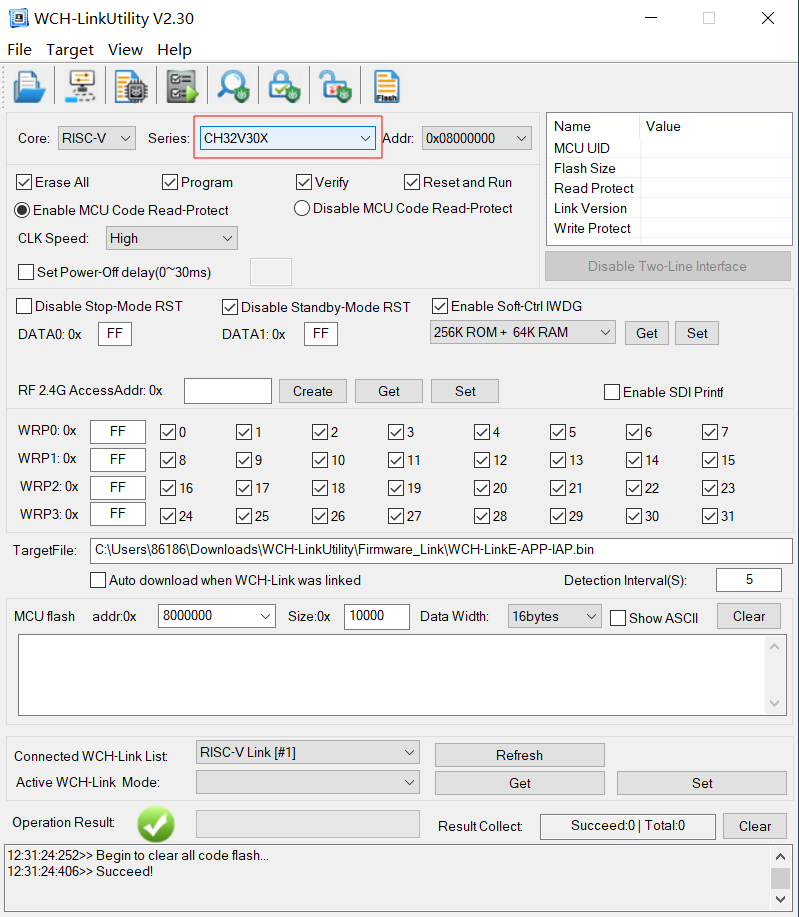Click the MCU flash Size input field
This screenshot has height=917, width=799.
377,616
